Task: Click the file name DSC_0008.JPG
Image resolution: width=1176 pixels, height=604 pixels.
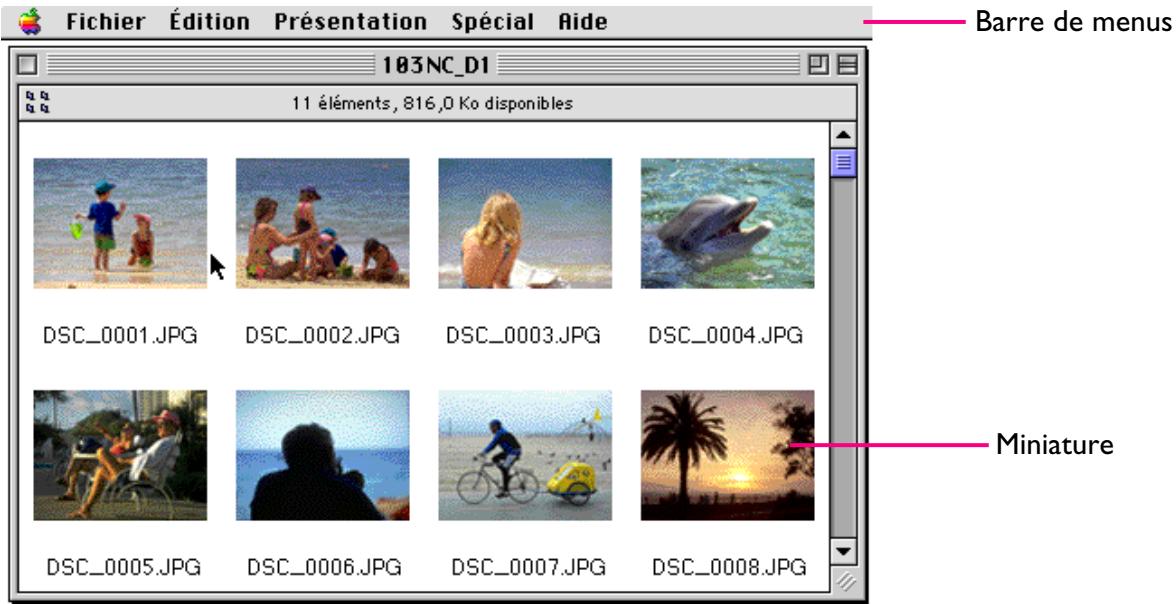Action: coord(730,566)
